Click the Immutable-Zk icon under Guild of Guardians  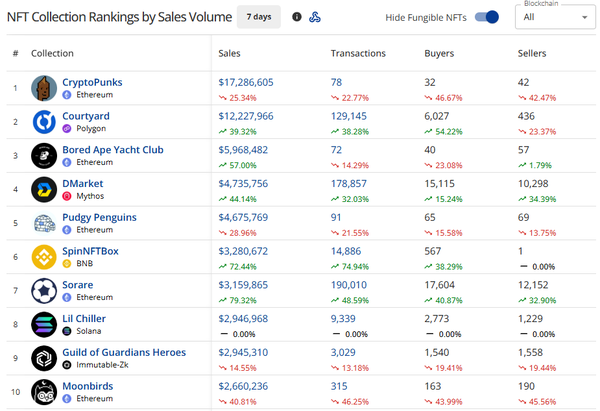pos(67,365)
